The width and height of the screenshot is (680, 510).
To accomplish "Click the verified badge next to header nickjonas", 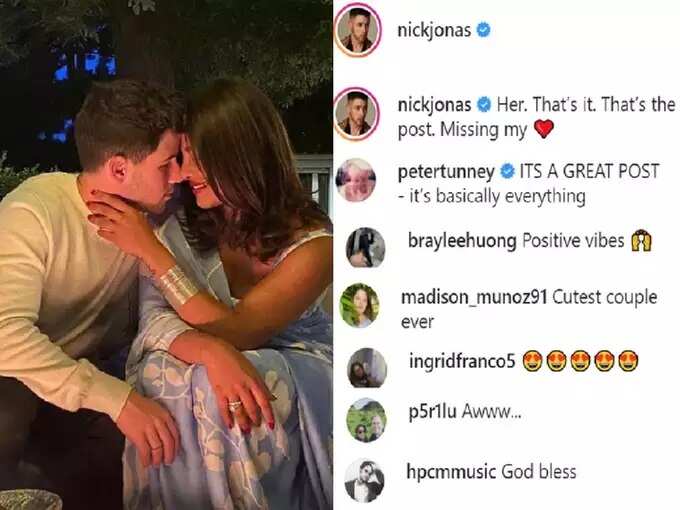I will tap(484, 30).
